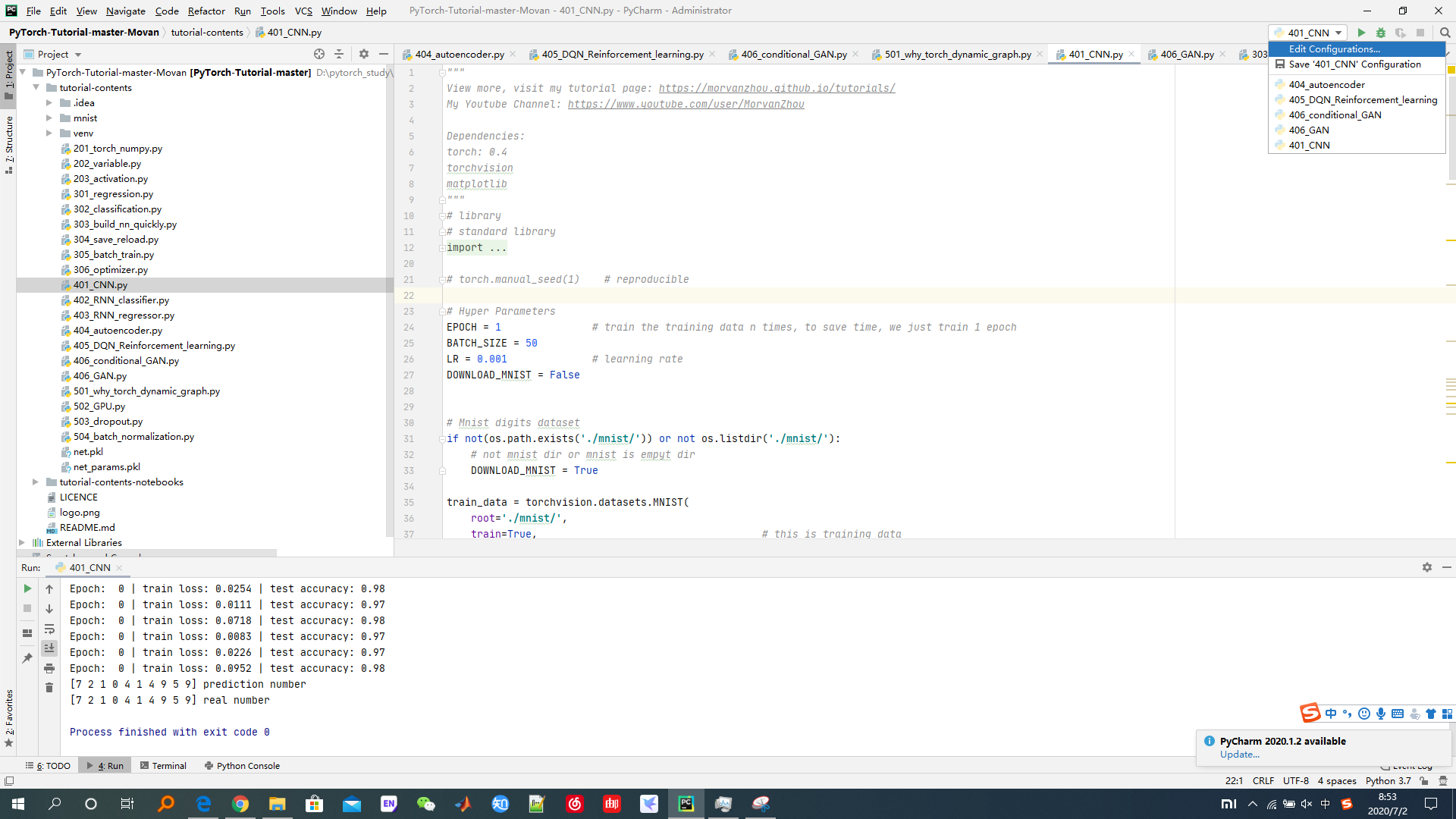This screenshot has height=819, width=1456.
Task: Unfold the collapsed import block
Action: tap(441, 248)
